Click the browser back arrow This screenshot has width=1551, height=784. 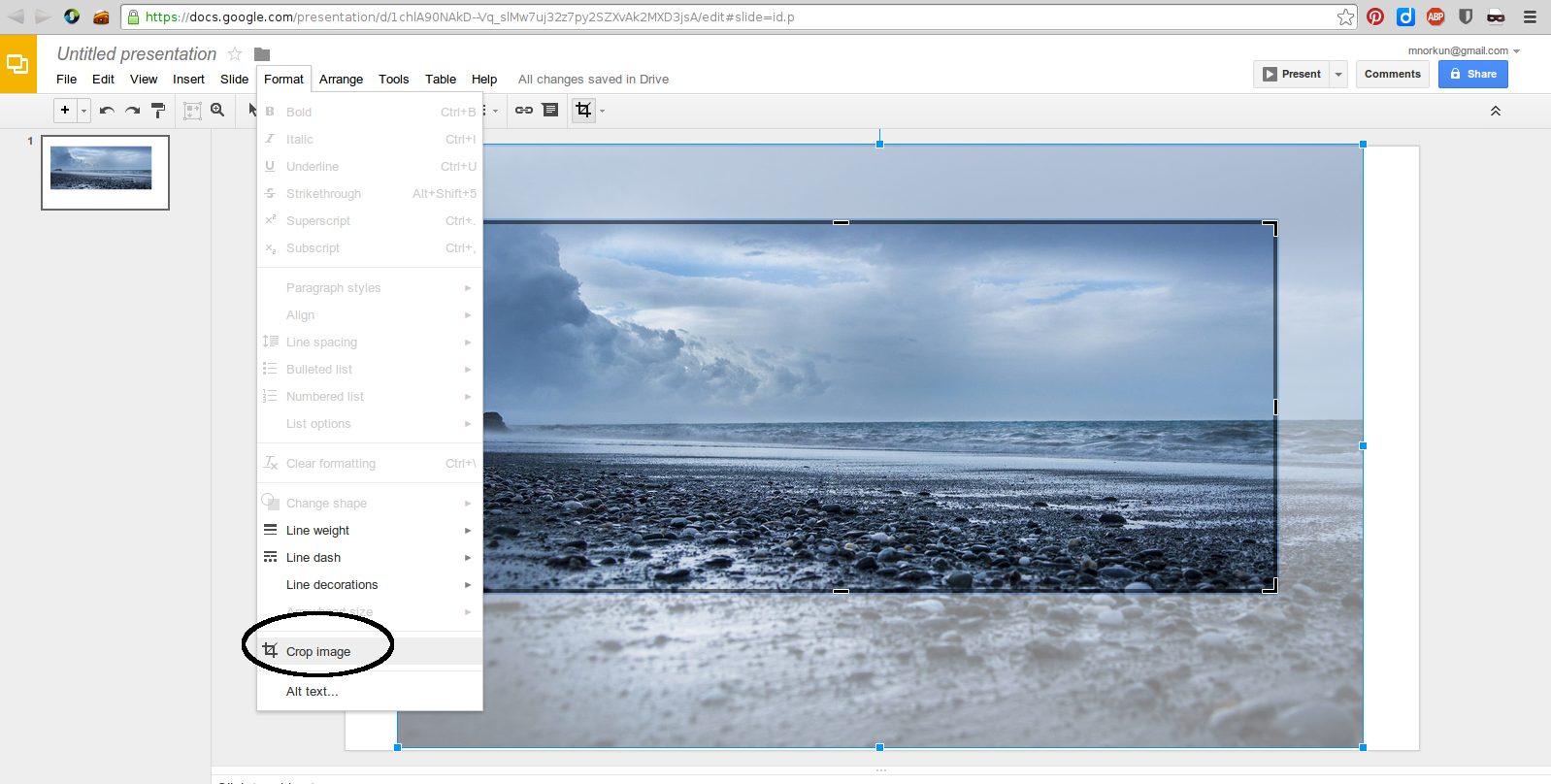click(16, 16)
